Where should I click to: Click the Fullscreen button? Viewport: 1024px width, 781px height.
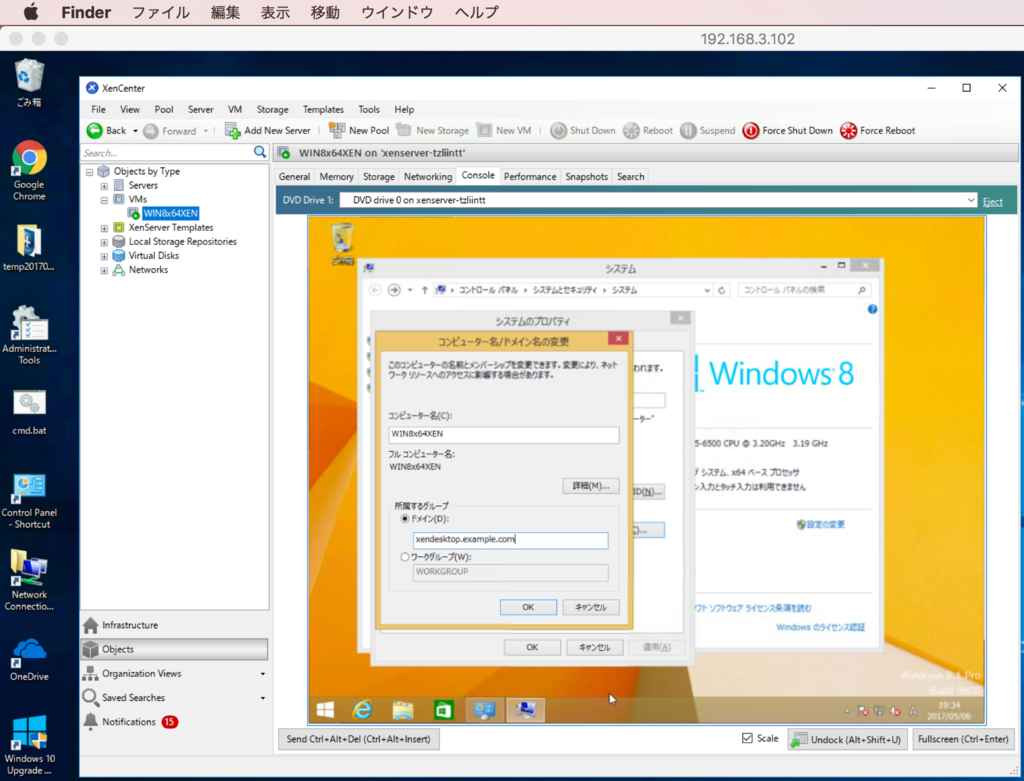click(963, 739)
